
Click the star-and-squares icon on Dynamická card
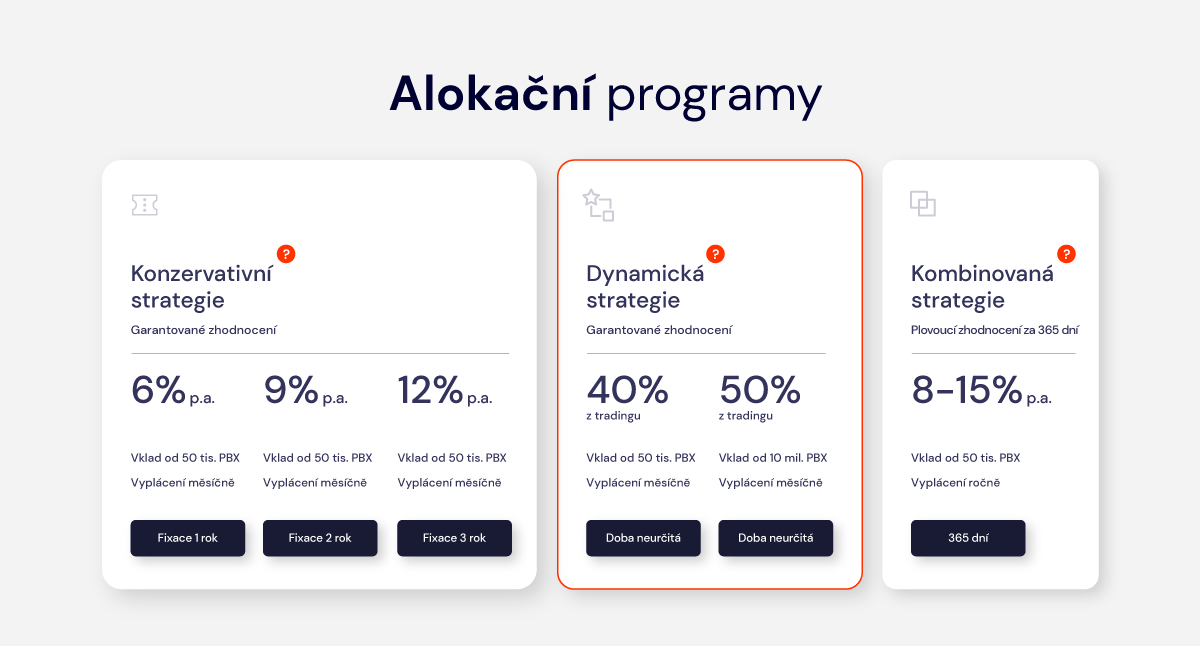tap(598, 205)
